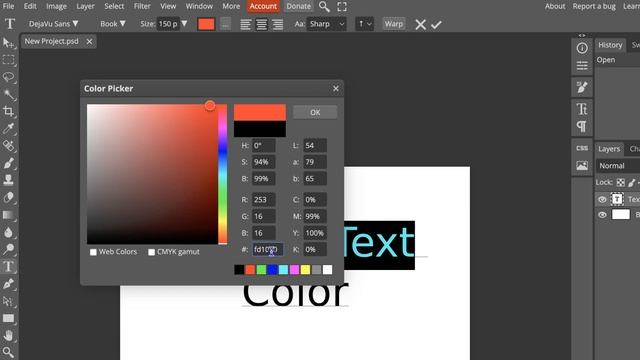Viewport: 640px width, 360px height.
Task: Enable Web Colors checkbox
Action: point(93,252)
